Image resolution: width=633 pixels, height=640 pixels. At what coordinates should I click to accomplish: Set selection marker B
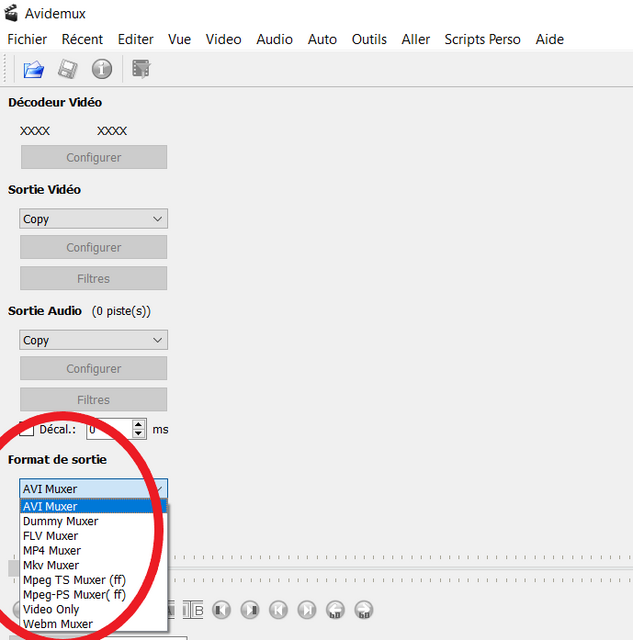tap(193, 610)
